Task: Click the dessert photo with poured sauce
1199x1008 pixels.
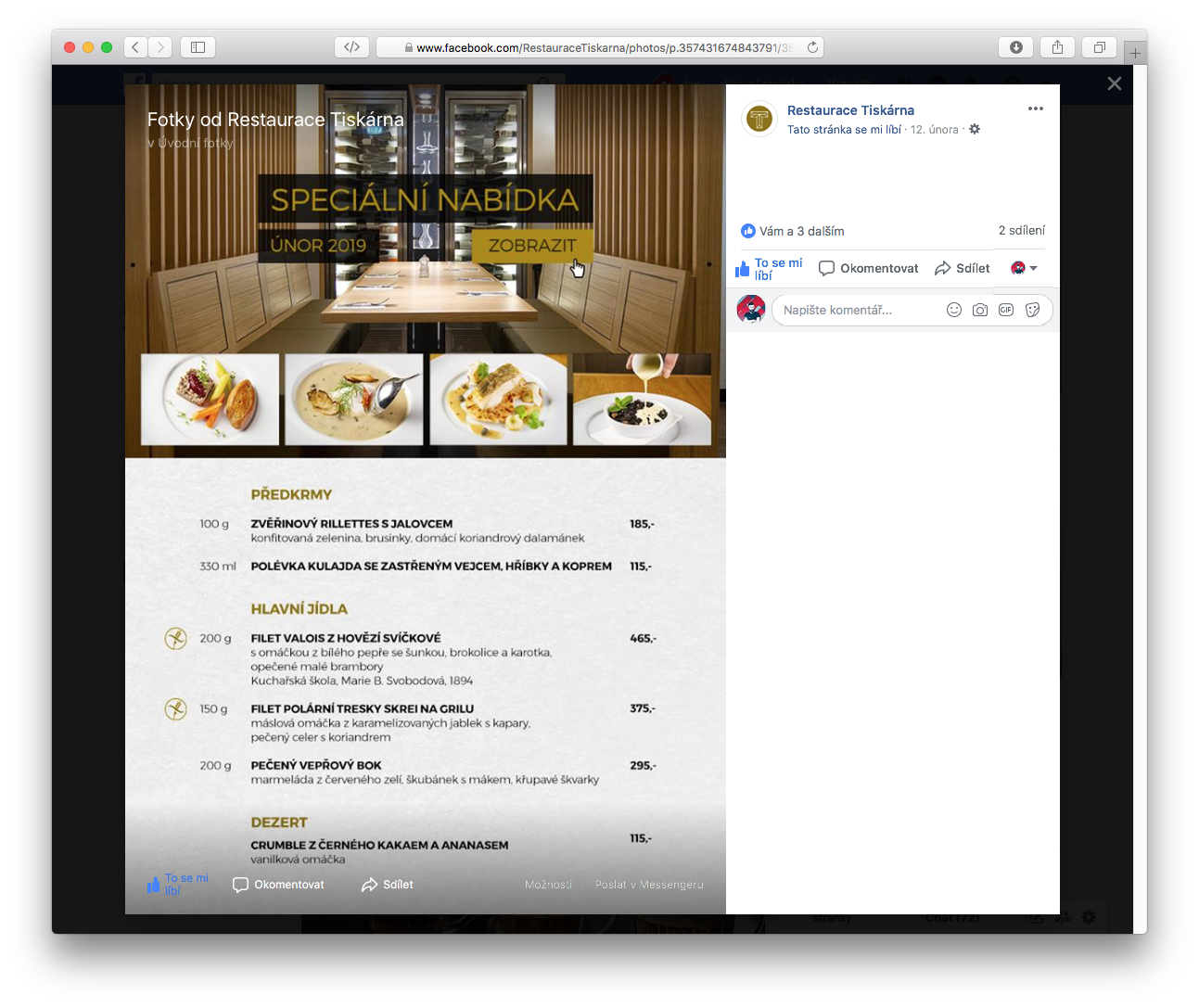Action: (642, 400)
